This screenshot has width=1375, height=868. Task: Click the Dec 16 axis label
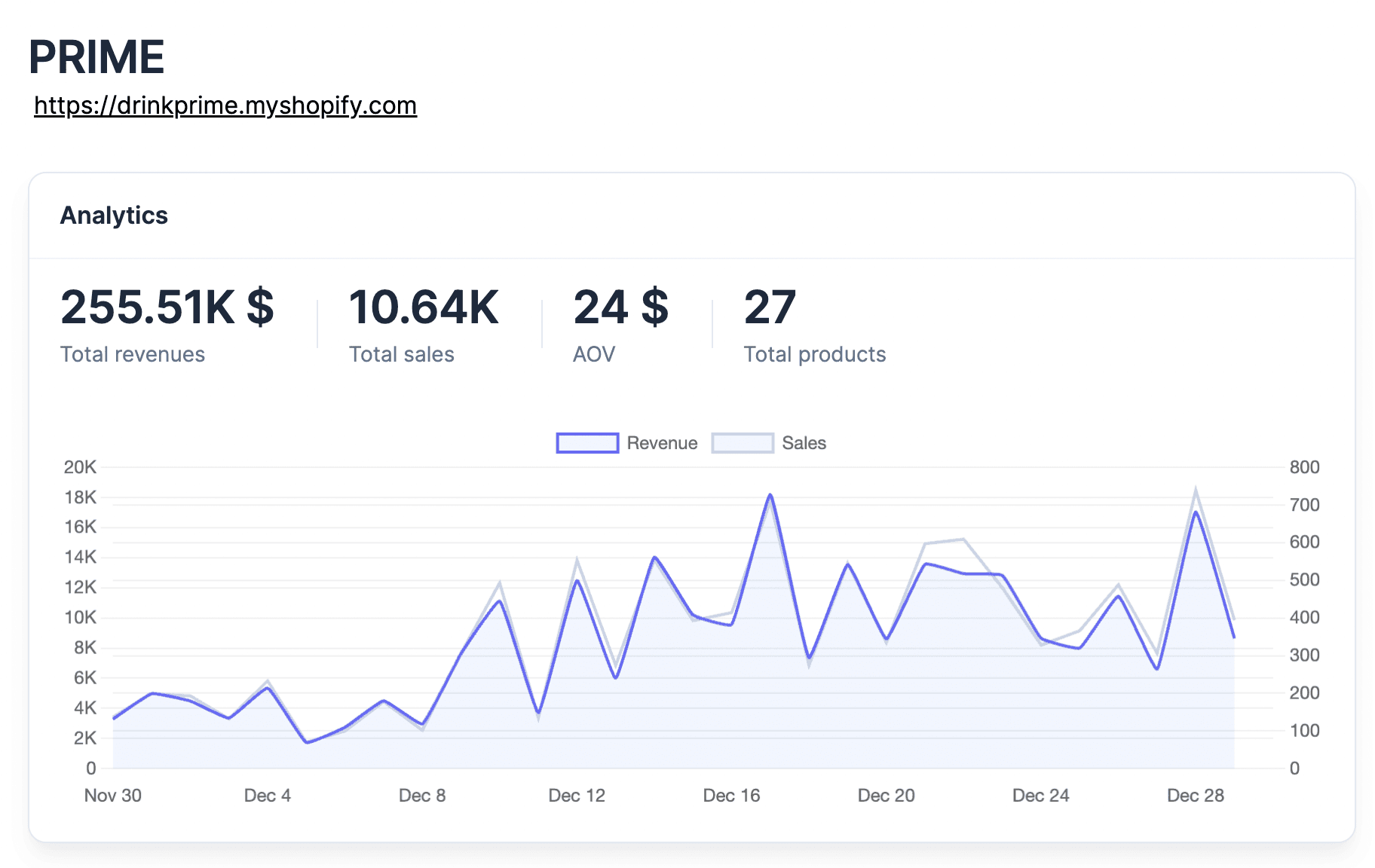(731, 796)
